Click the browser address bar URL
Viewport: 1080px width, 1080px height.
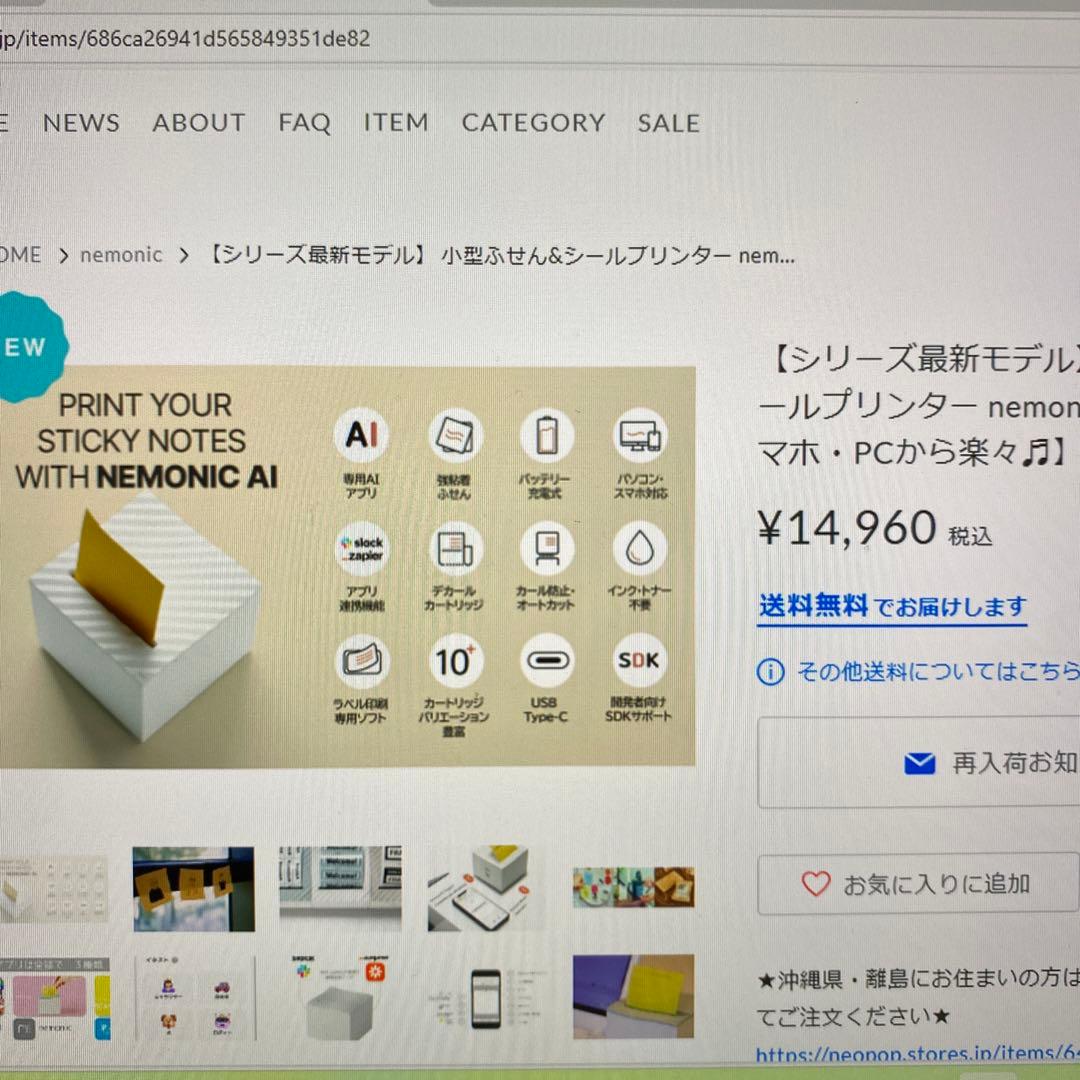tap(185, 39)
